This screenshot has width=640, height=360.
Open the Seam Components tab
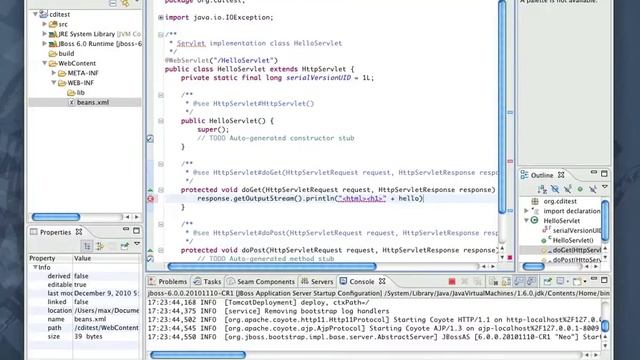pyautogui.click(x=261, y=281)
